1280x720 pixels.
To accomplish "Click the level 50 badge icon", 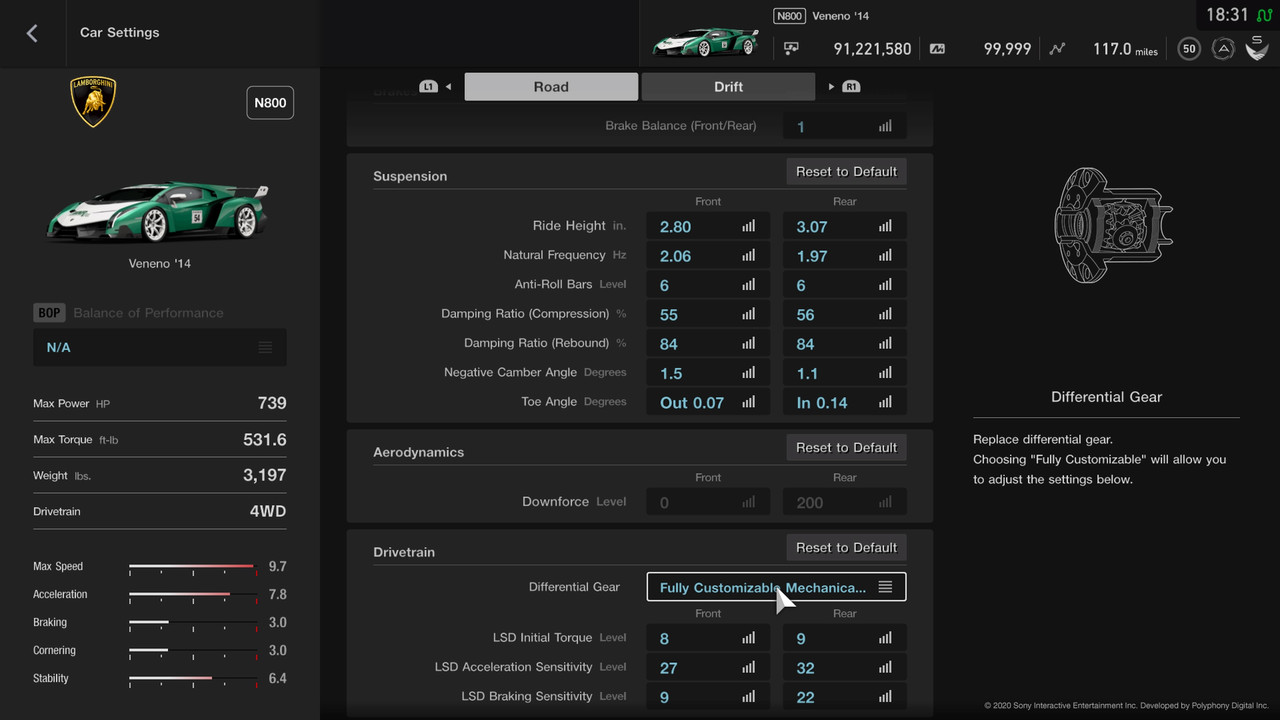I will point(1189,48).
